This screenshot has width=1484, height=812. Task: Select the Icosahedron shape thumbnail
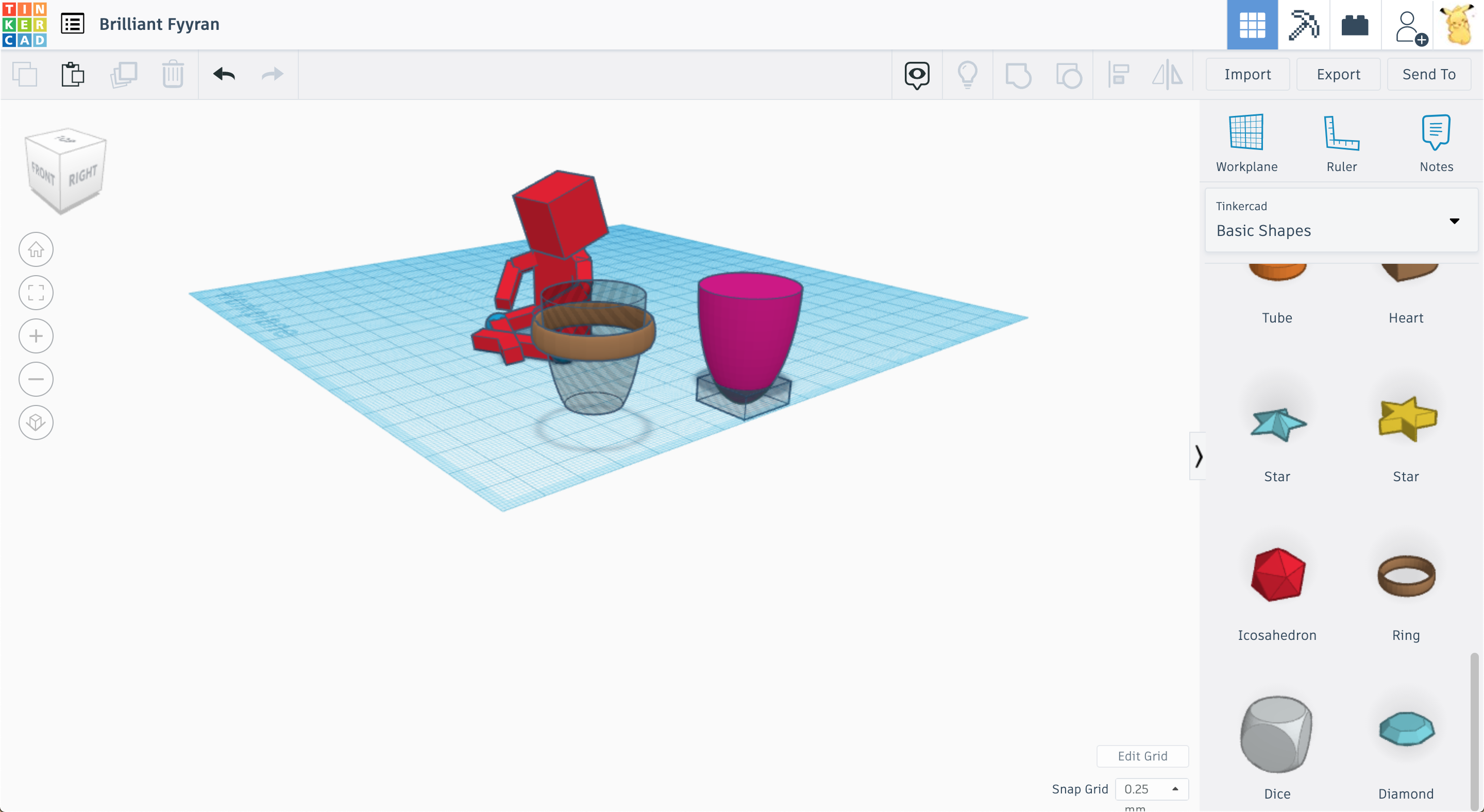[1278, 575]
